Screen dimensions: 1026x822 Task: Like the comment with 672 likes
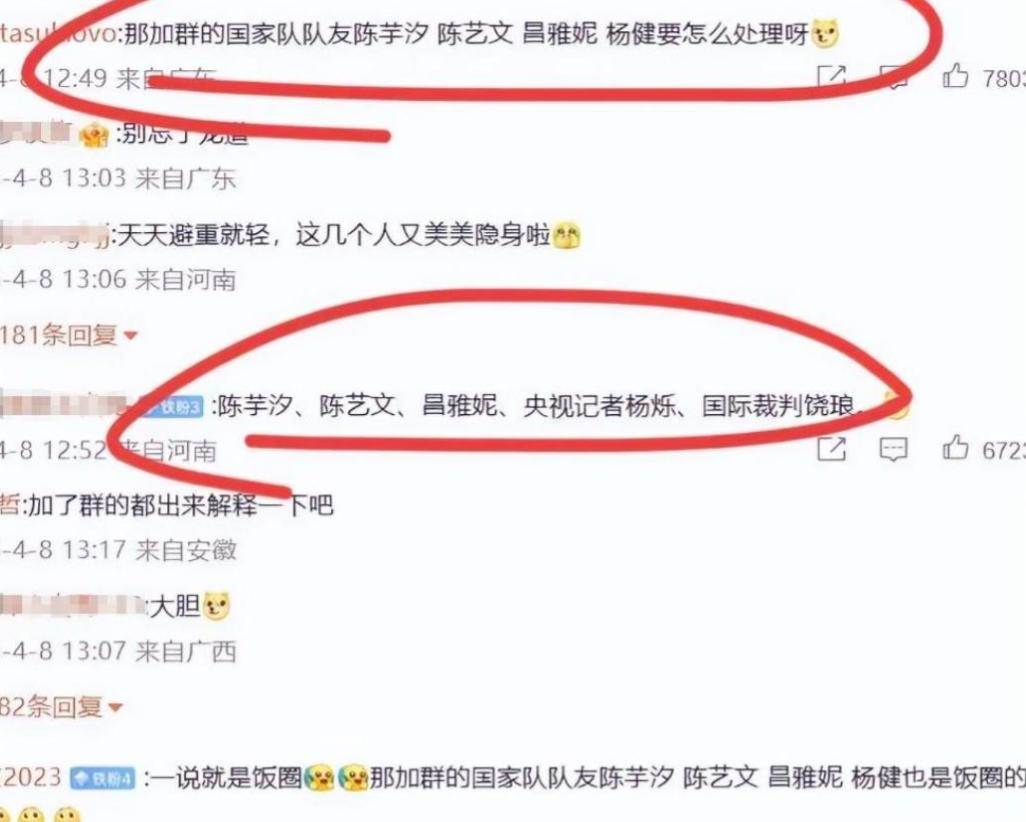[x=955, y=448]
